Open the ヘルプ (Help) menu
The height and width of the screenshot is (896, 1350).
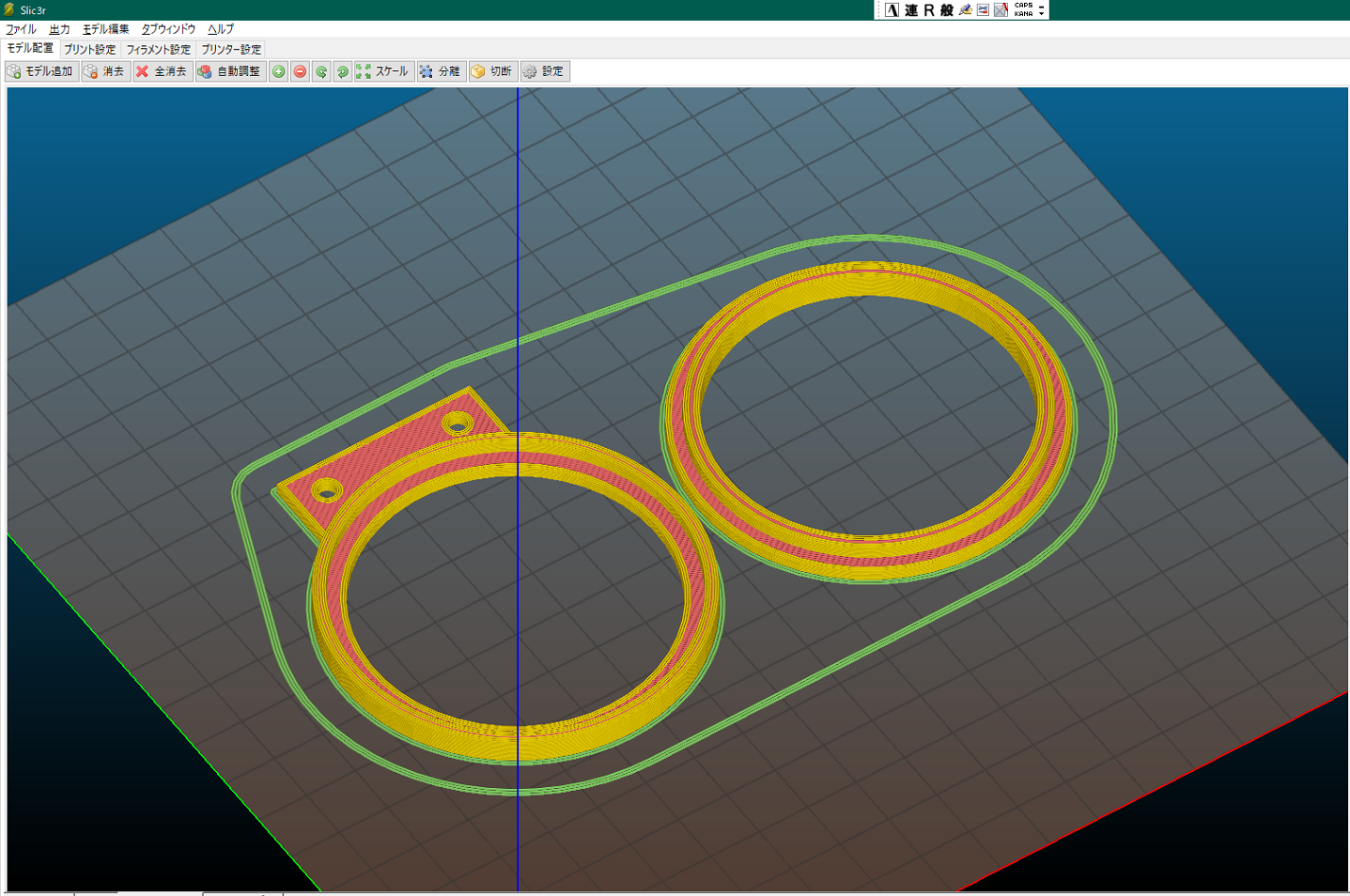click(x=221, y=29)
